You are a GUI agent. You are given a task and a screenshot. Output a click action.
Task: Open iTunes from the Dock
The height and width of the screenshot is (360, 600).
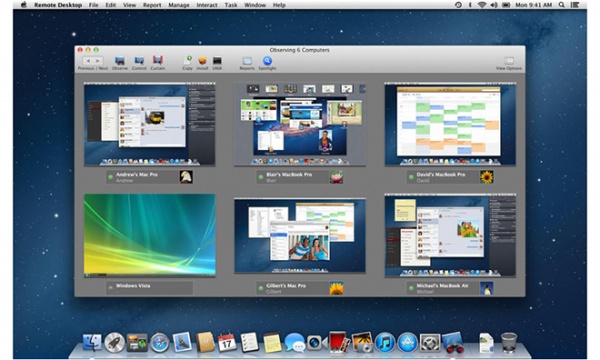tap(385, 342)
